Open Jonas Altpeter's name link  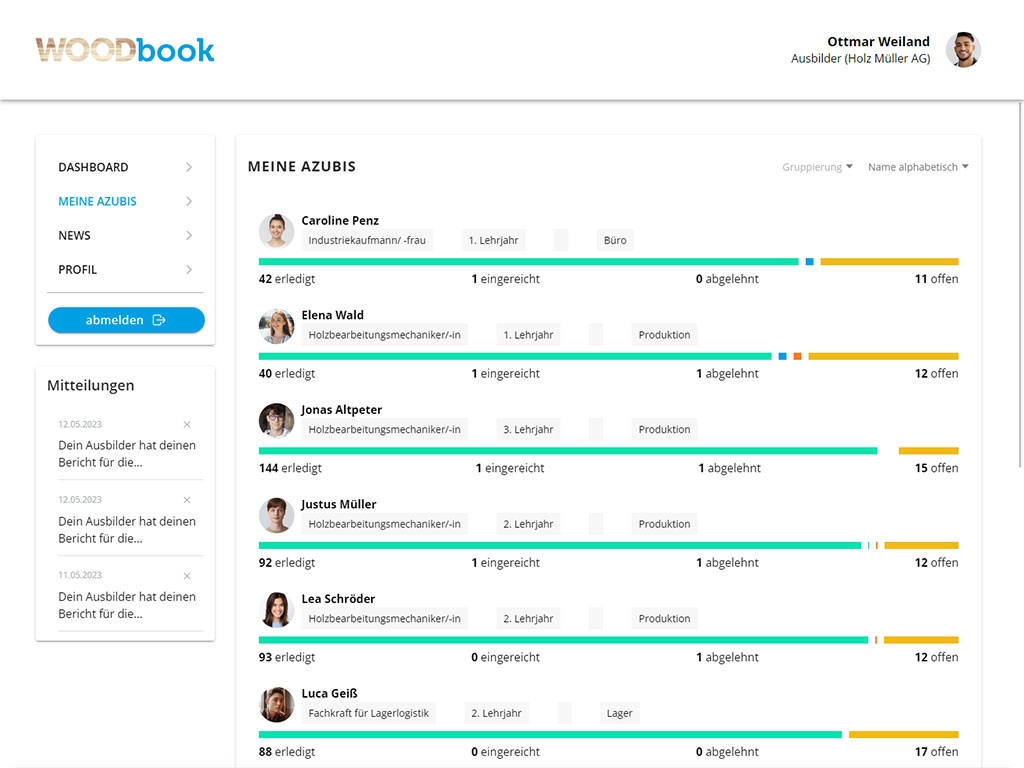tap(342, 410)
